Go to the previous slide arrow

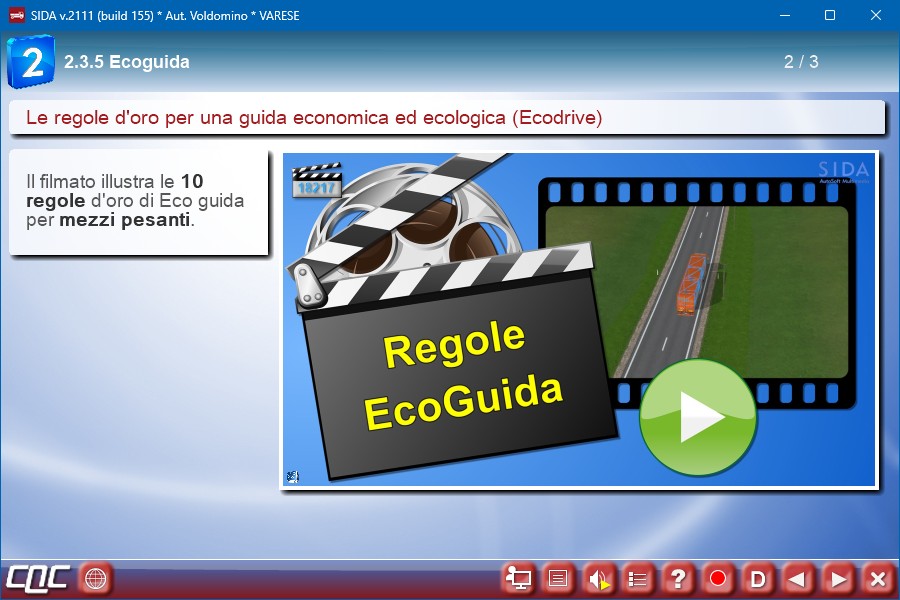pos(798,578)
